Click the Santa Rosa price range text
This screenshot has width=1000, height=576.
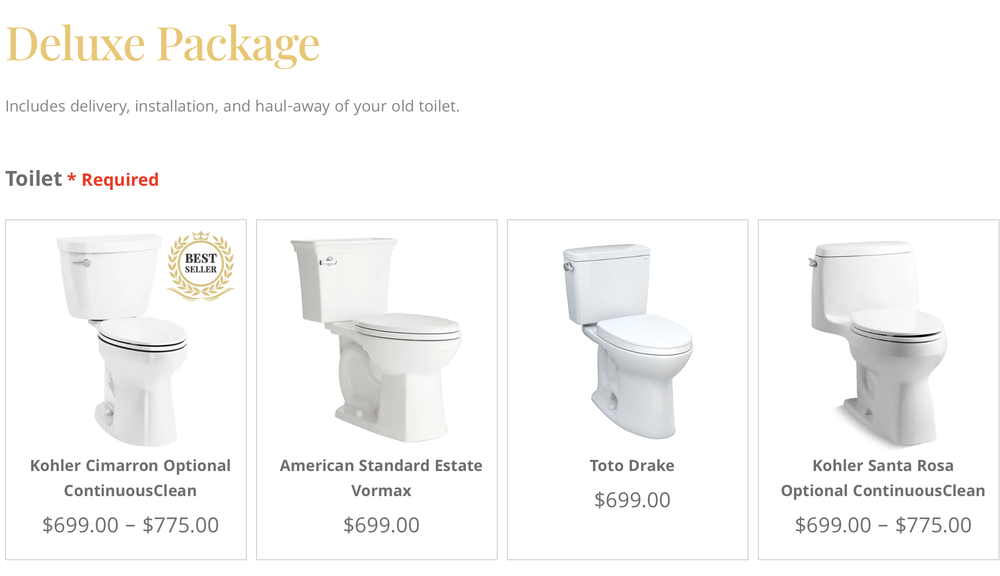coord(884,523)
